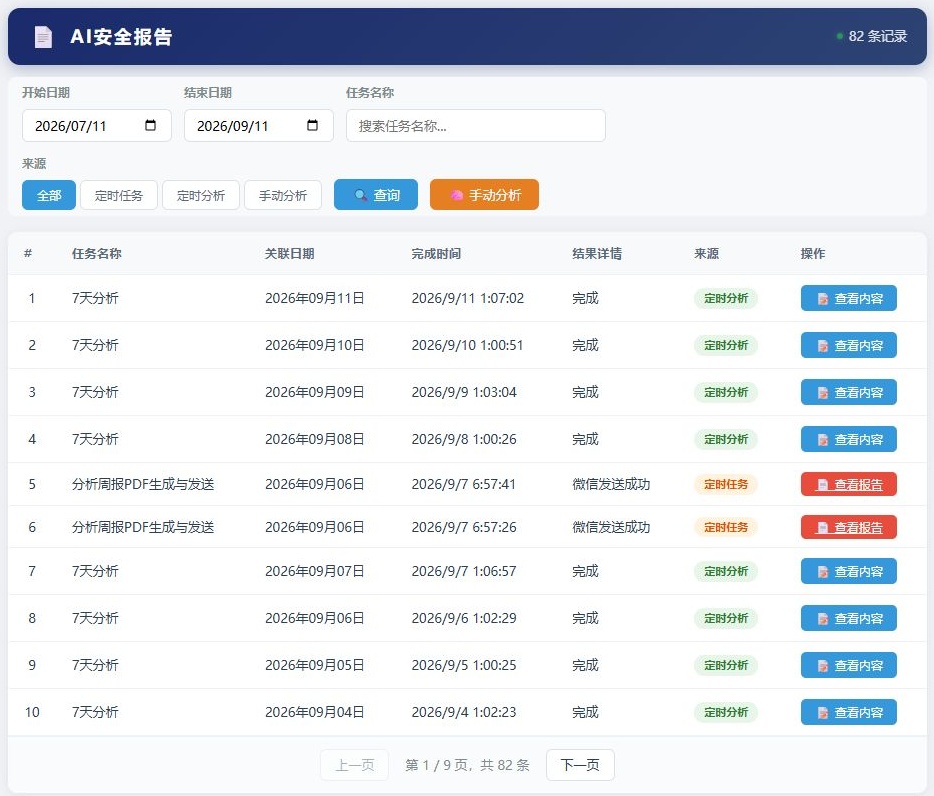Click the 定时任务 source badge in row 5
934x796 pixels.
click(x=726, y=484)
